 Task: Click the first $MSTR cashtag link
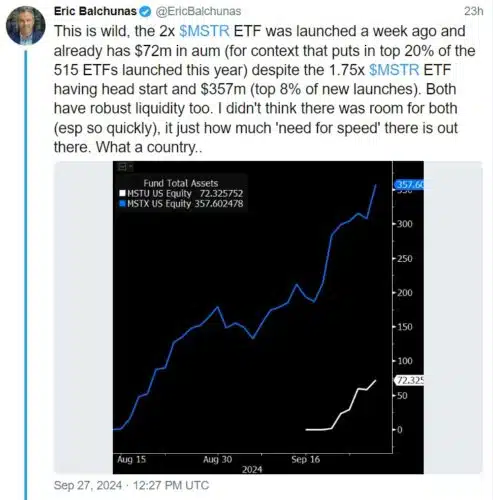click(204, 31)
